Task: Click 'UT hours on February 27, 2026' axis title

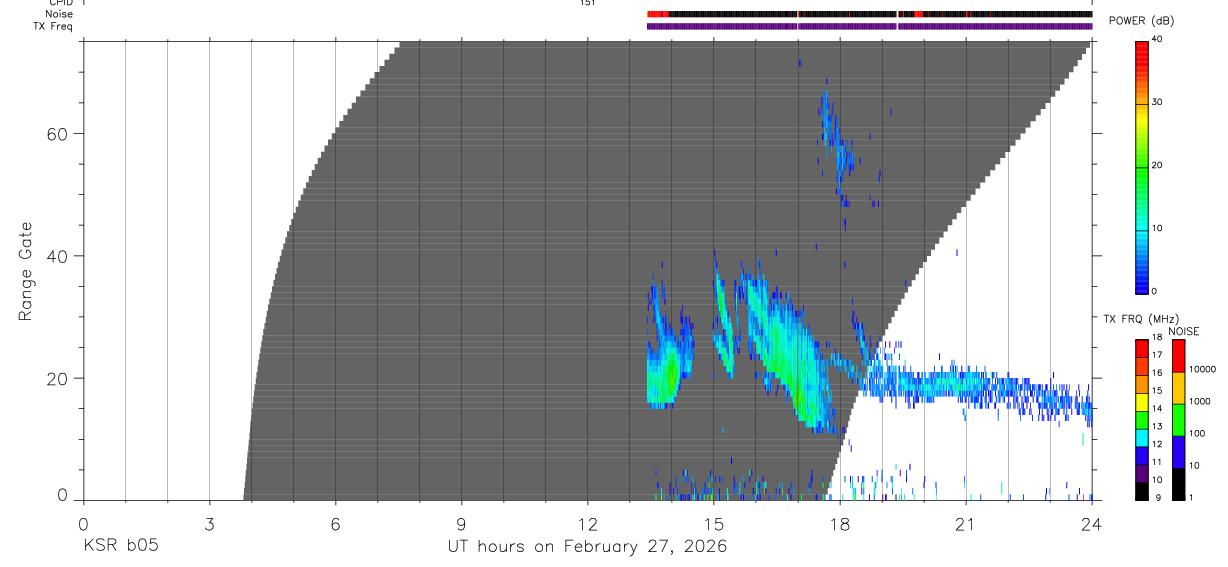Action: pyautogui.click(x=587, y=547)
